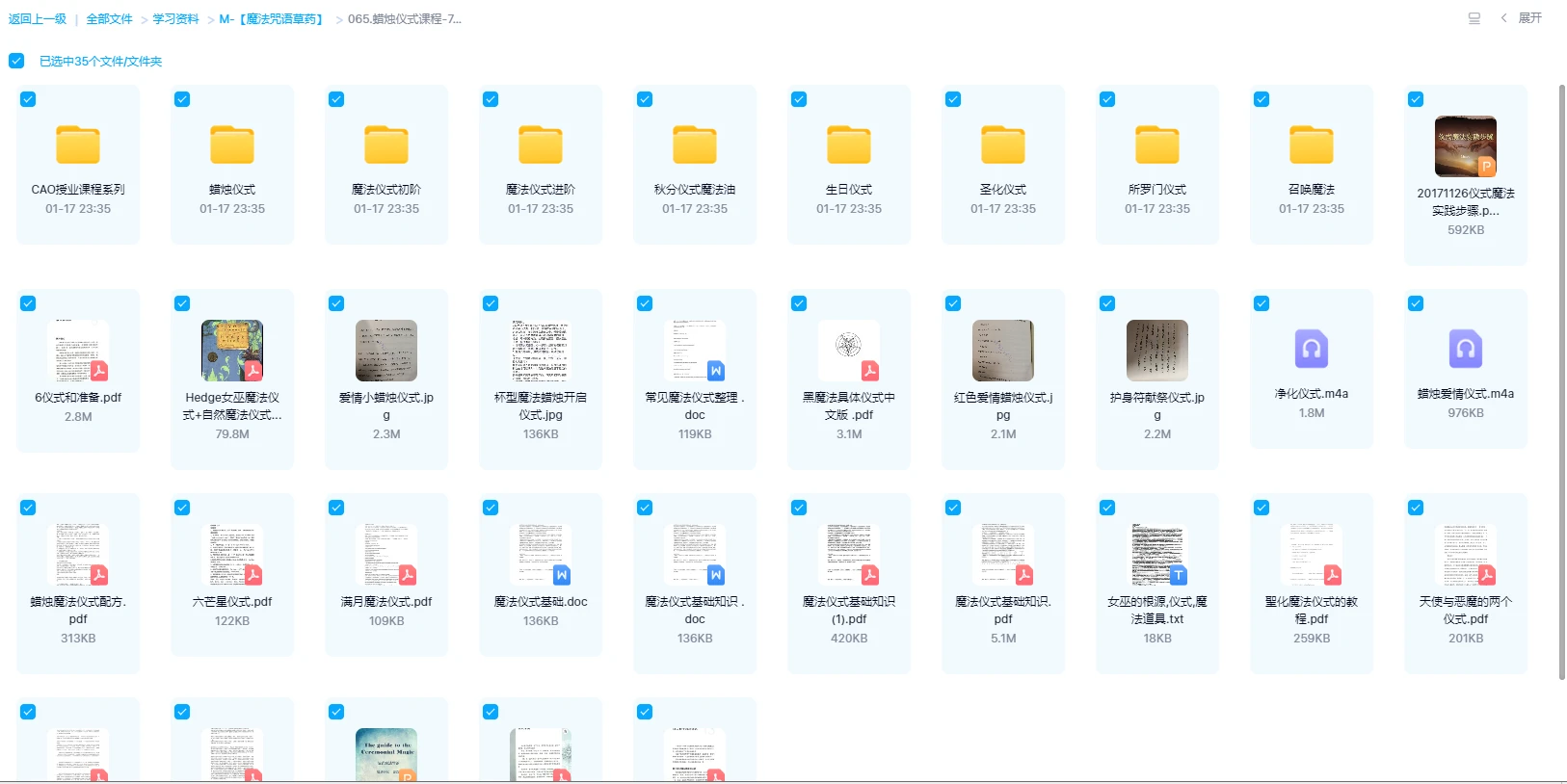Open the 女巫的根源 txt file icon
This screenshot has width=1567, height=784.
coord(1157,555)
